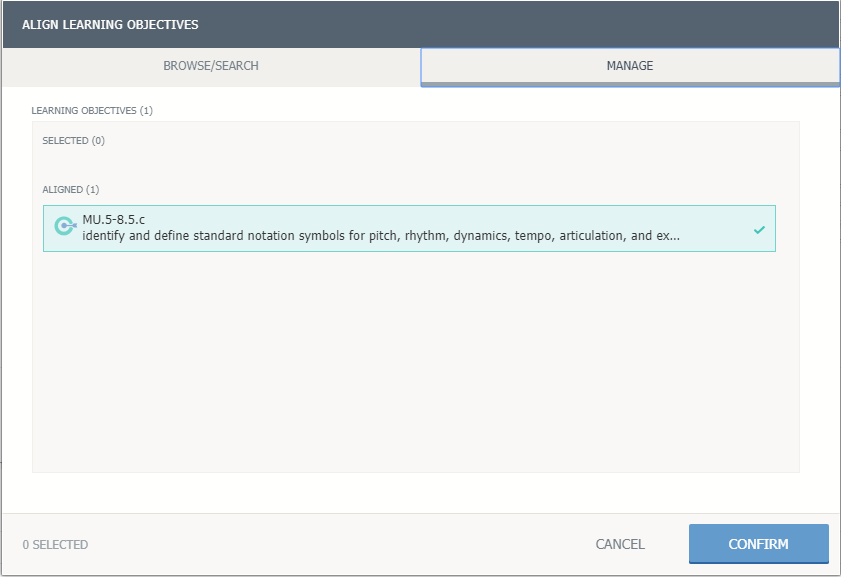Click the Learning Objectives (1) heading
This screenshot has height=577, width=841.
tap(92, 110)
